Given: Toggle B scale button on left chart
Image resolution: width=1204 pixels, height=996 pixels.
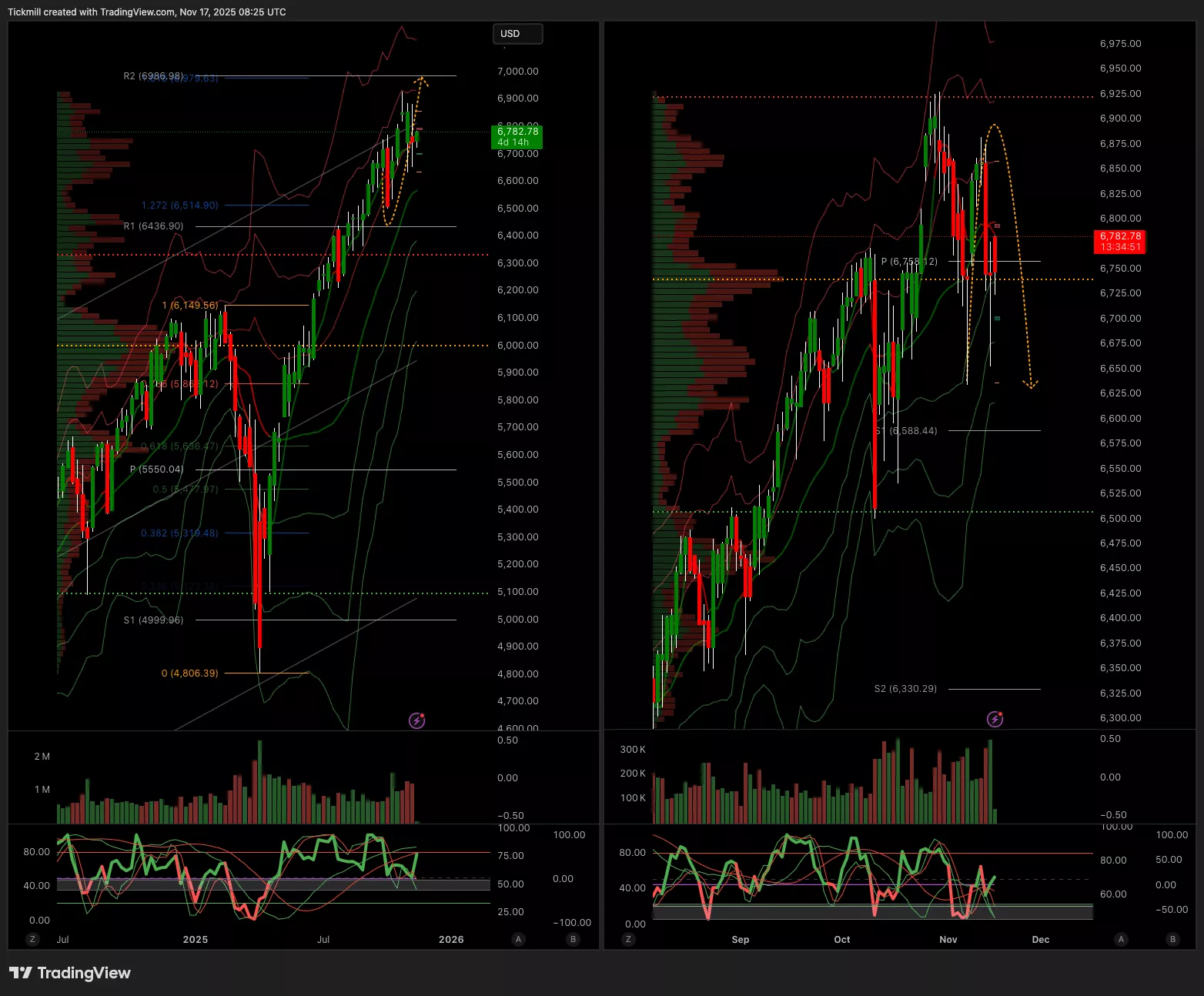Looking at the screenshot, I should 573,939.
